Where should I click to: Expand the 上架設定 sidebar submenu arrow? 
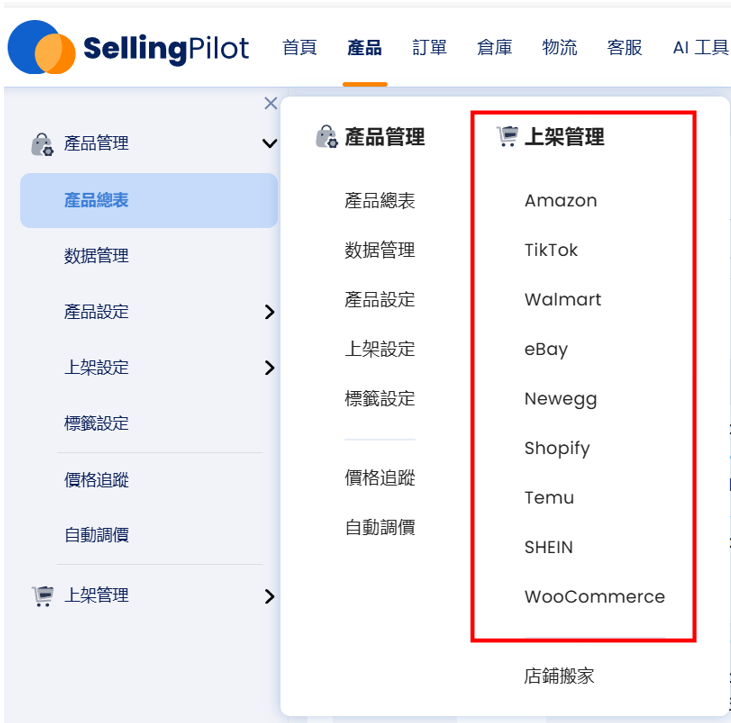269,368
